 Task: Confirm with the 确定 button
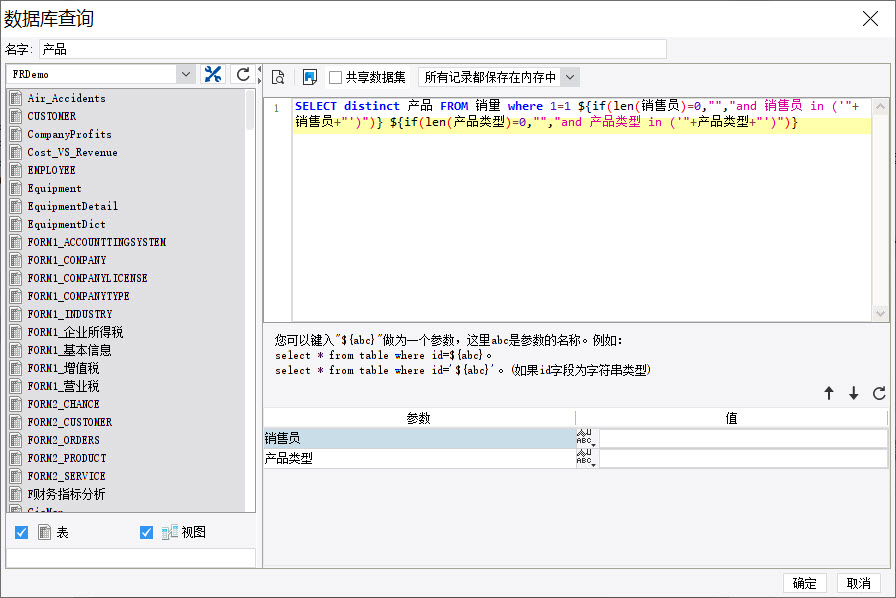(804, 583)
